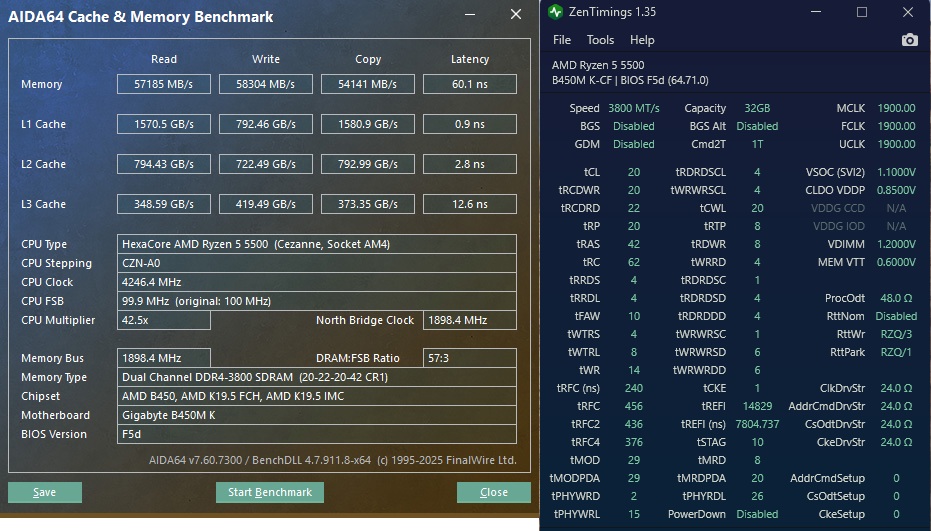Click the GDM Disabled value
The width and height of the screenshot is (931, 531).
click(634, 144)
